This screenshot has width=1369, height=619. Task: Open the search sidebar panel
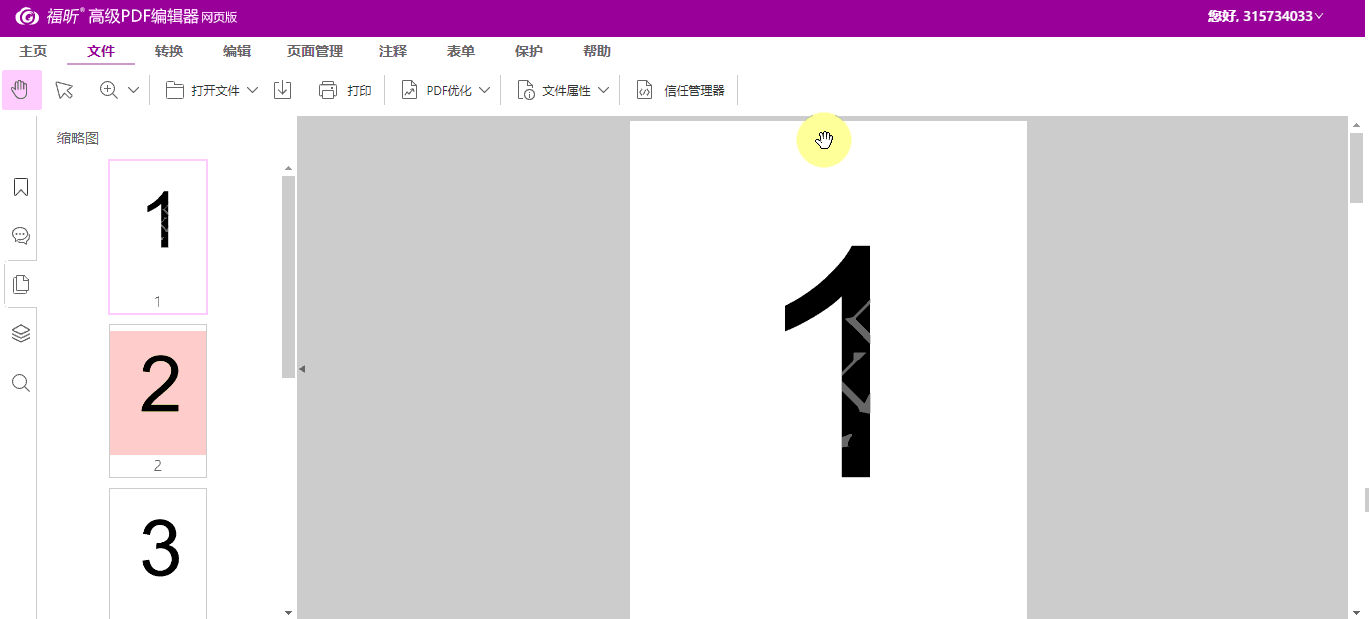click(x=20, y=383)
